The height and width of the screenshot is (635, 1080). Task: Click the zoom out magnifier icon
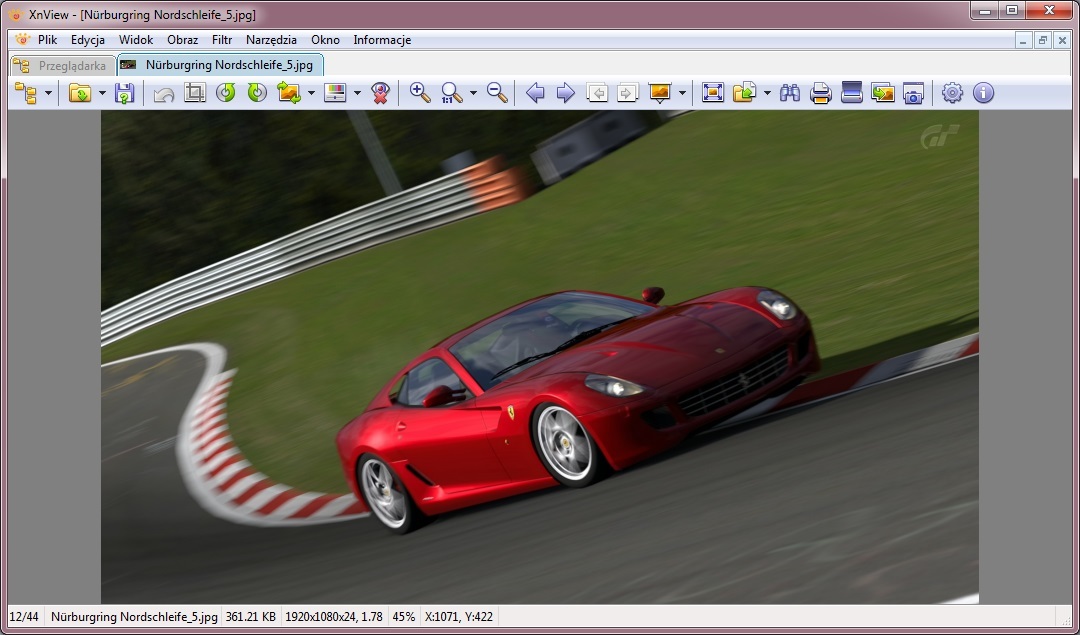(x=497, y=92)
